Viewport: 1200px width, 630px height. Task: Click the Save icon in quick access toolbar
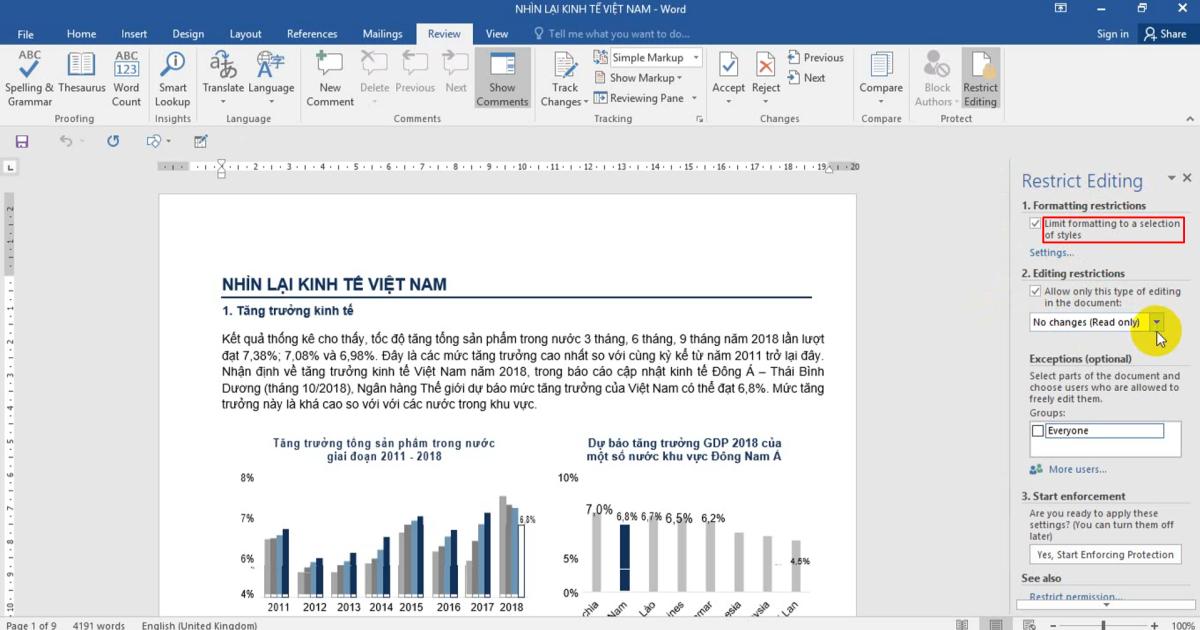pyautogui.click(x=22, y=142)
